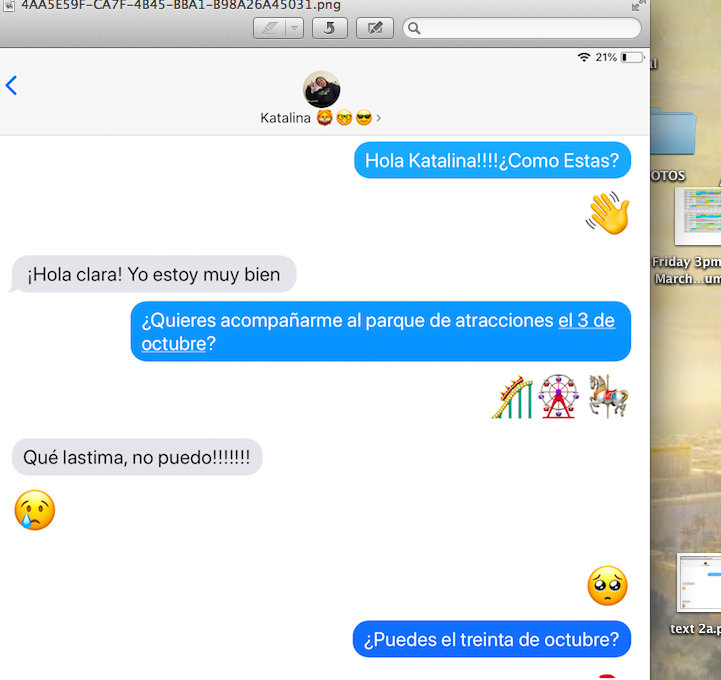
Task: Click the Wi-Fi status icon
Action: (584, 57)
